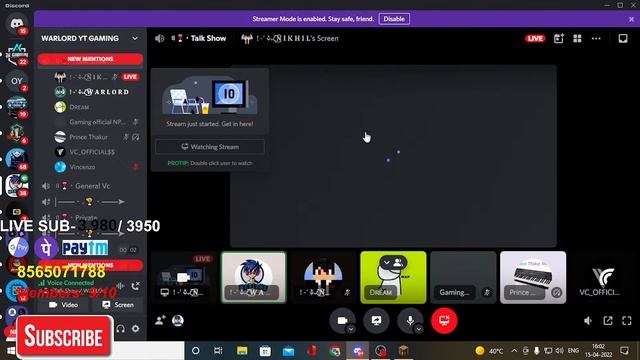Dismiss the Streamer Mode banner
The image size is (640, 360).
[631, 19]
